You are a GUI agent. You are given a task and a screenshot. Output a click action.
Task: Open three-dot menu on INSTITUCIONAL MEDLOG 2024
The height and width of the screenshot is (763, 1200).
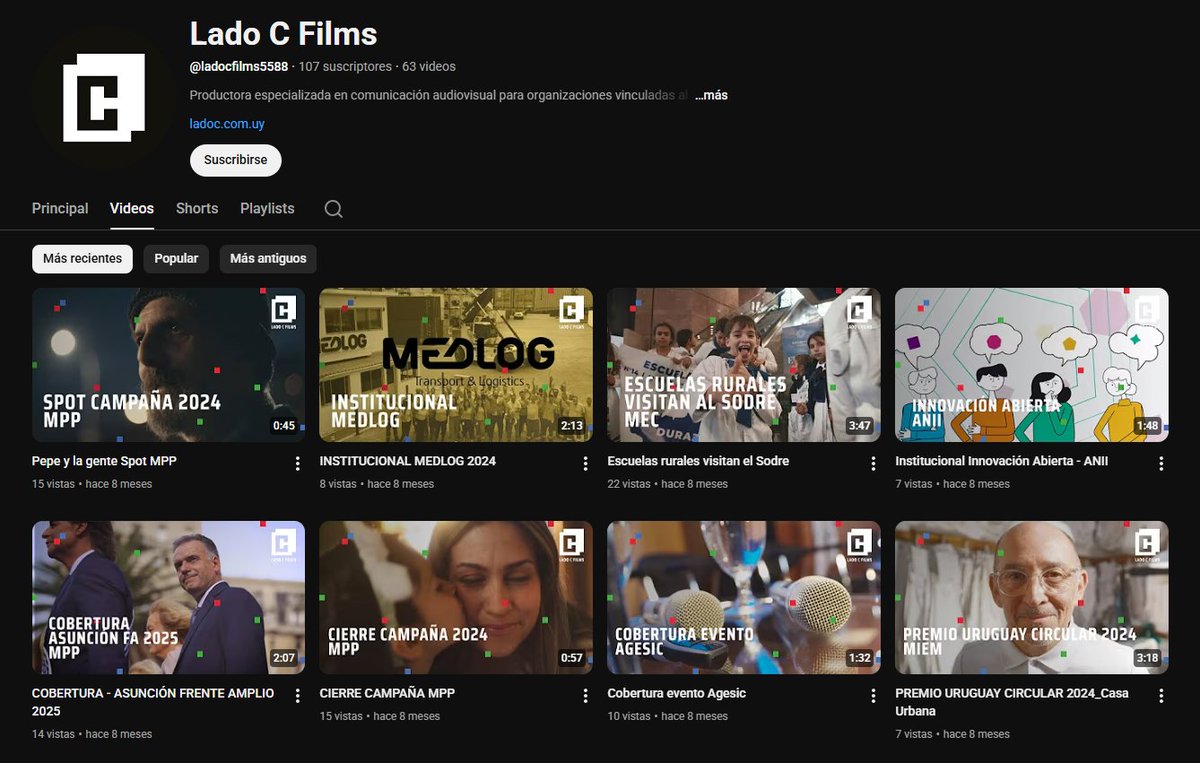[x=585, y=463]
